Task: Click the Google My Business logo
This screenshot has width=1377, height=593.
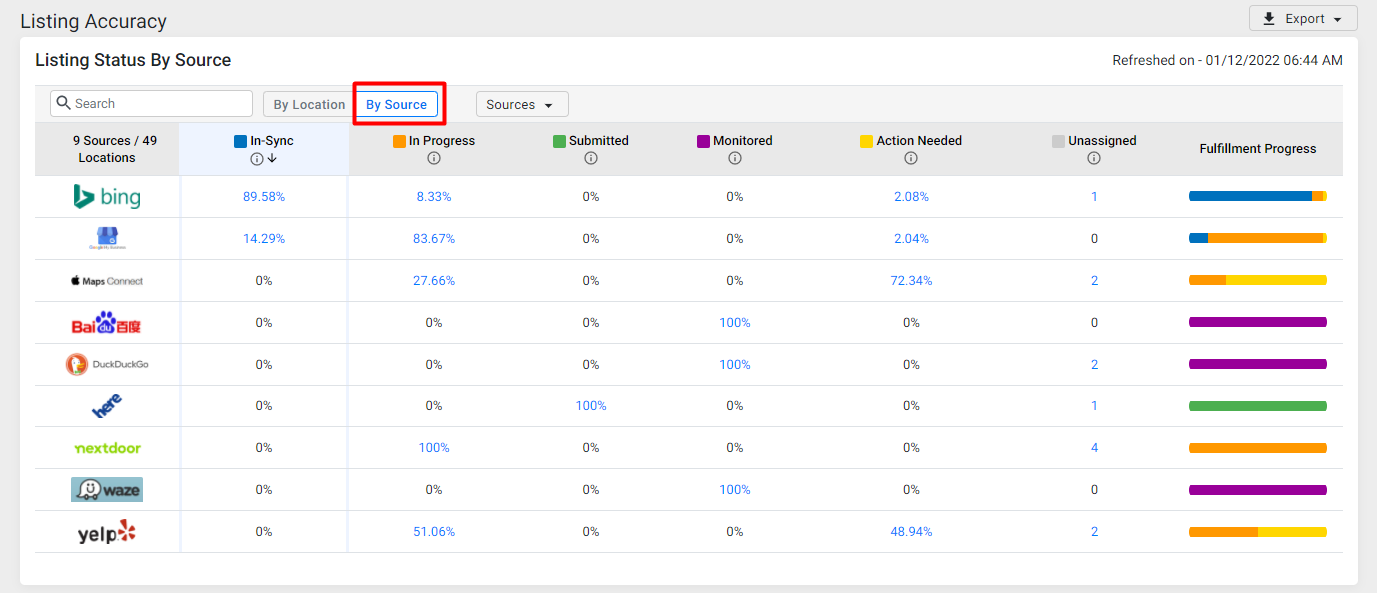Action: pyautogui.click(x=107, y=239)
